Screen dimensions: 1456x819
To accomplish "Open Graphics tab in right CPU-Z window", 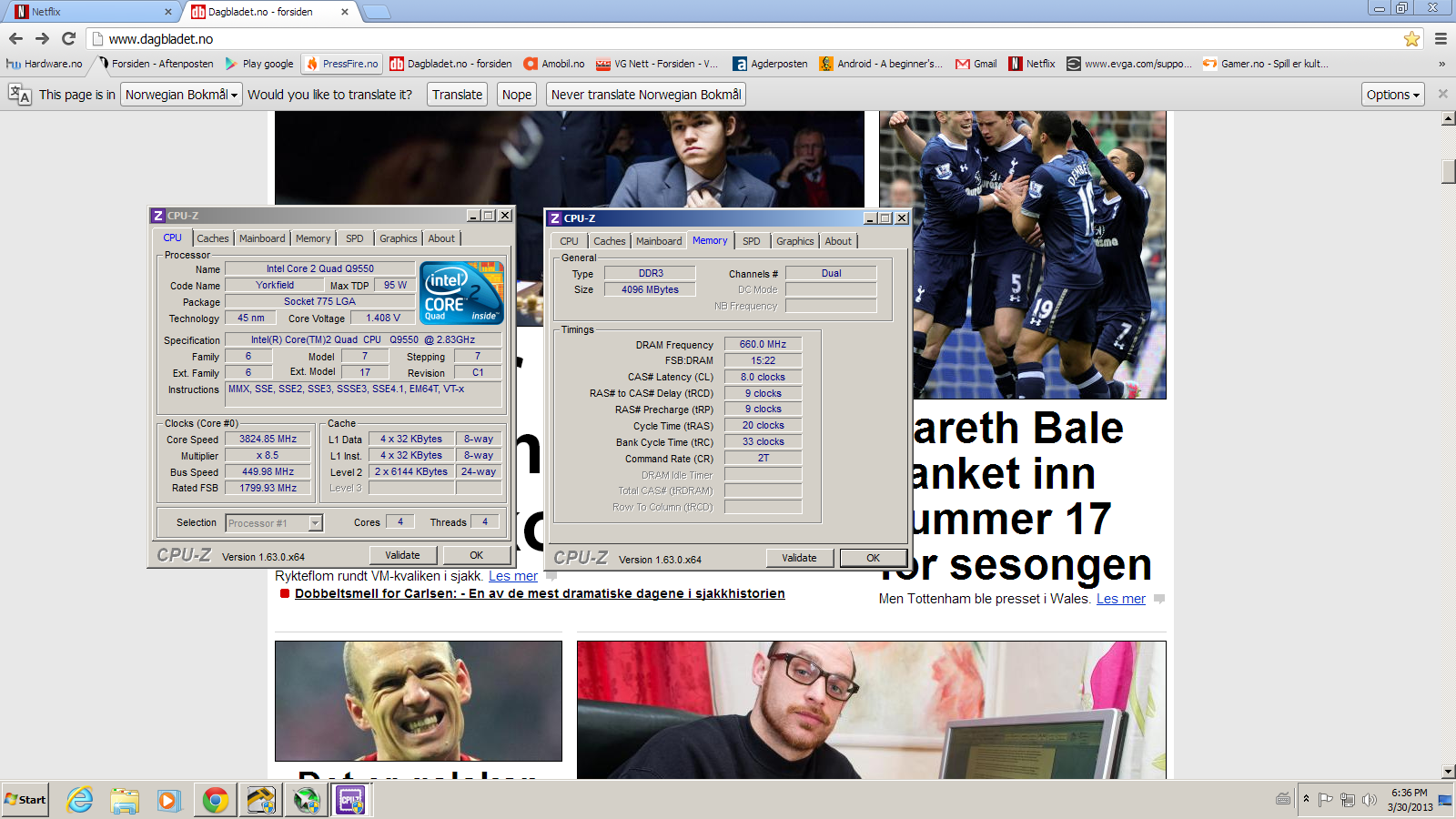I will click(795, 241).
